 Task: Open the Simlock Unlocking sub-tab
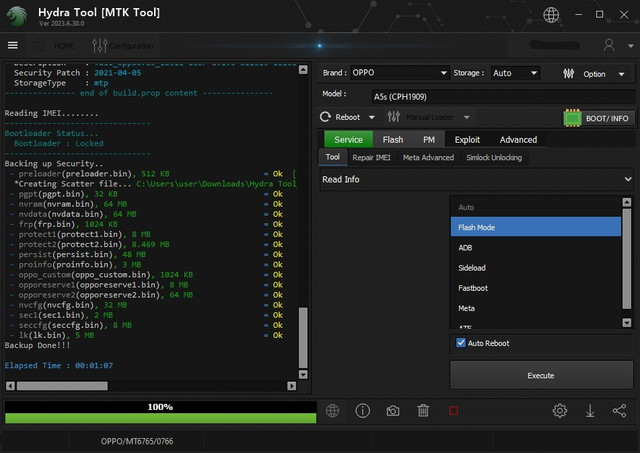click(x=494, y=158)
